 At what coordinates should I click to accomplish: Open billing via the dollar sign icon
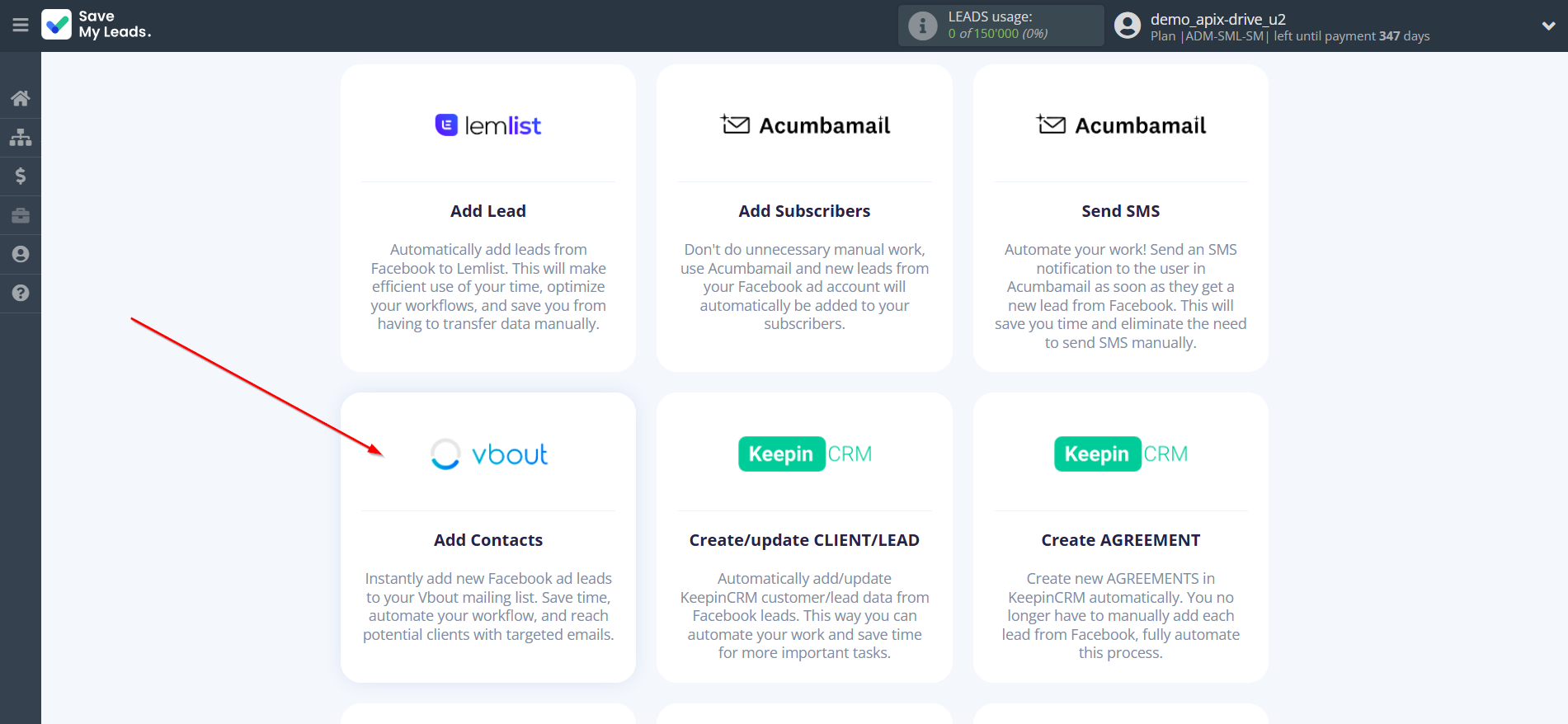pos(21,176)
